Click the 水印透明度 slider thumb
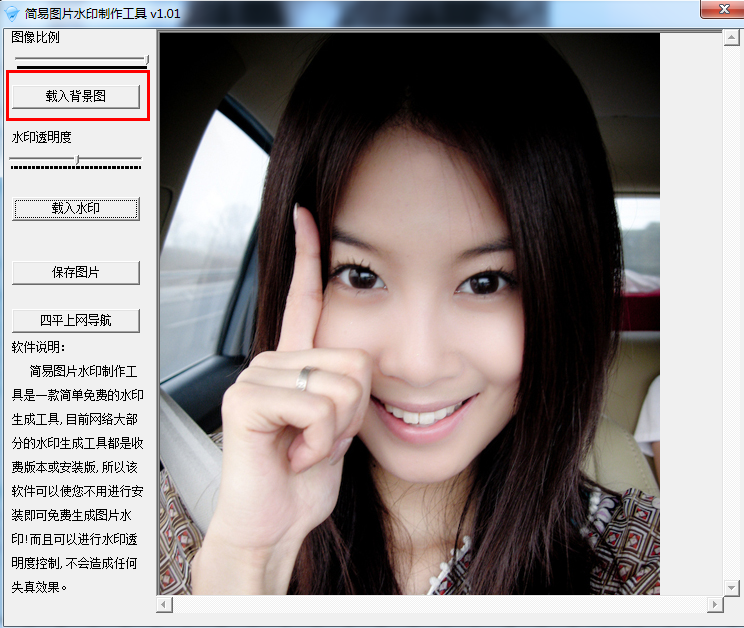 click(78, 159)
